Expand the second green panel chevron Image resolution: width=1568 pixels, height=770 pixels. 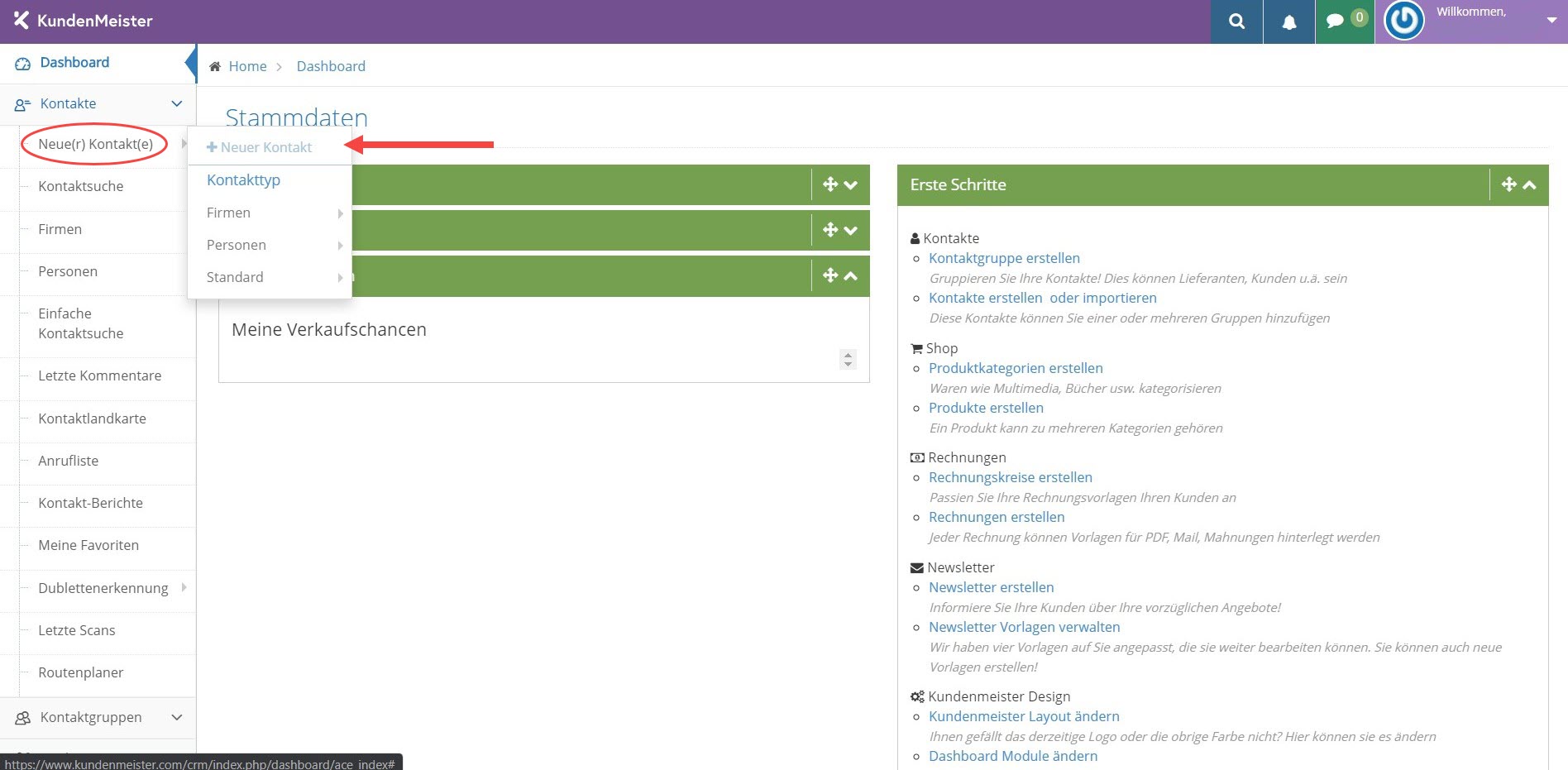pos(851,231)
